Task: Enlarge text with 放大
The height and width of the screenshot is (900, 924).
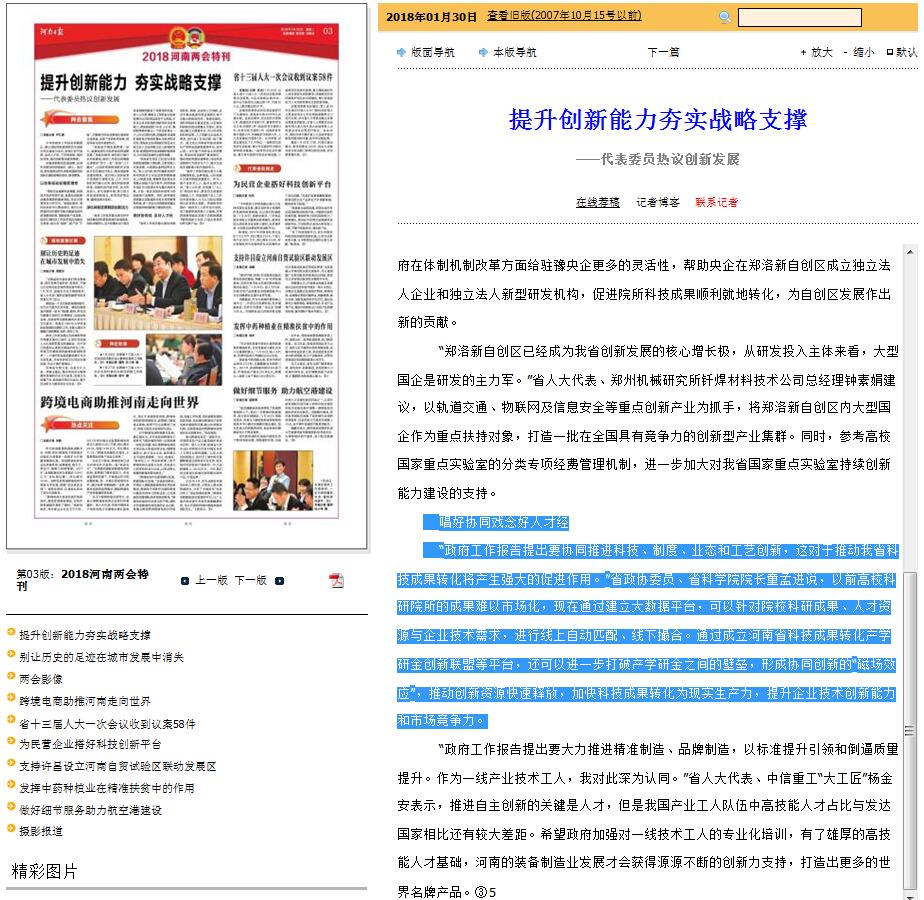Action: click(x=817, y=52)
